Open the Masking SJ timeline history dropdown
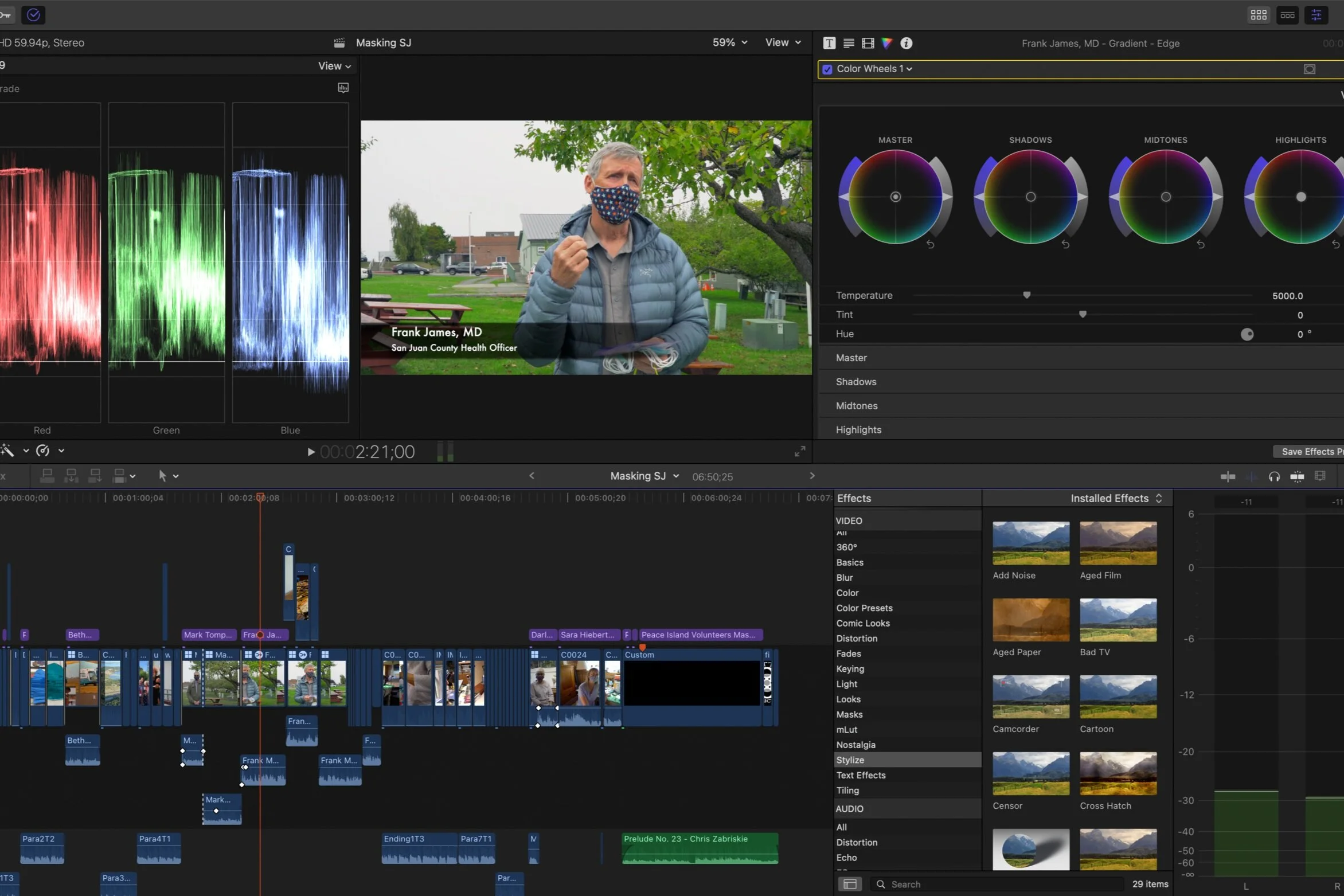 point(644,476)
